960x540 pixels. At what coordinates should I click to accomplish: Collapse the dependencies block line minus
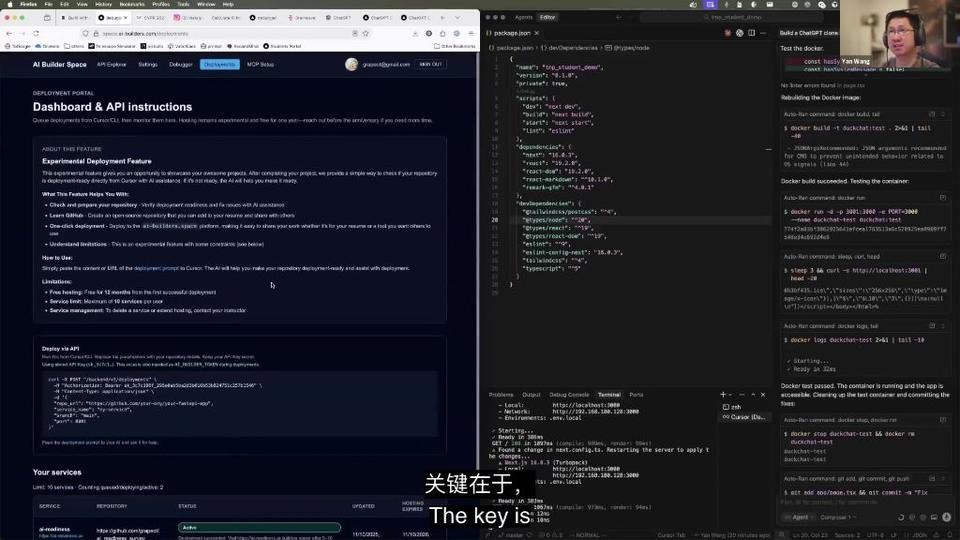click(x=768, y=149)
